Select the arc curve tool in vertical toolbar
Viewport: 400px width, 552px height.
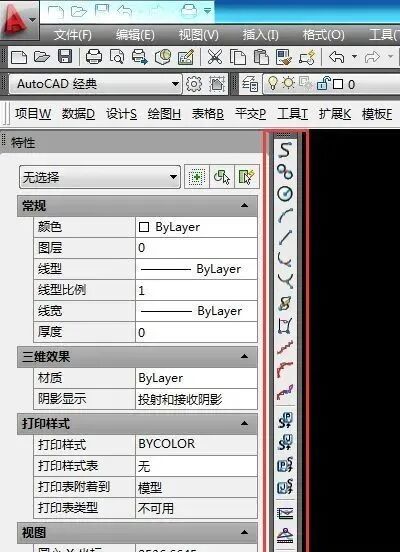point(285,215)
